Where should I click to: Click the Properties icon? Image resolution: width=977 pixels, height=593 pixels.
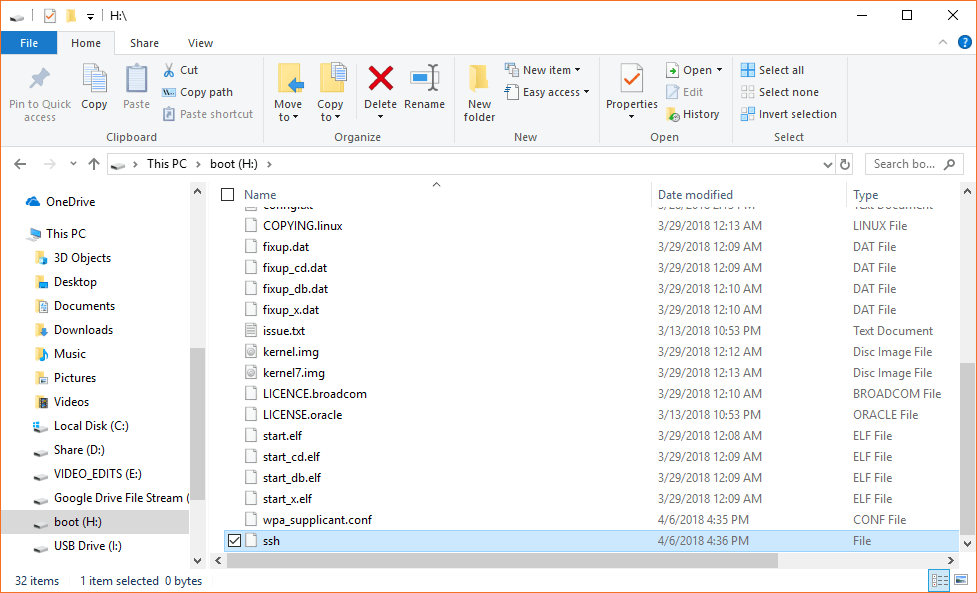(632, 80)
